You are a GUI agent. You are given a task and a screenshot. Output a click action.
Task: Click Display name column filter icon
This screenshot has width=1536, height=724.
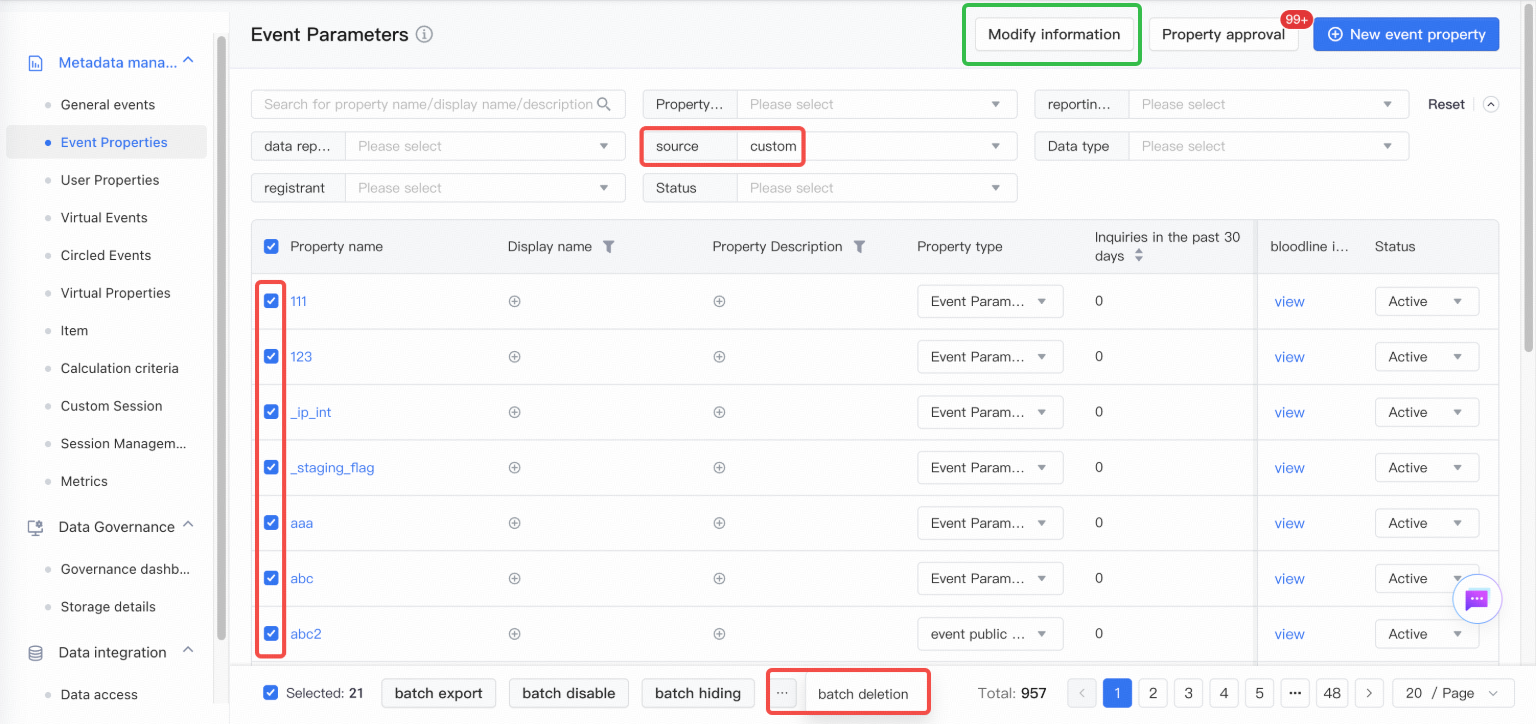point(608,247)
